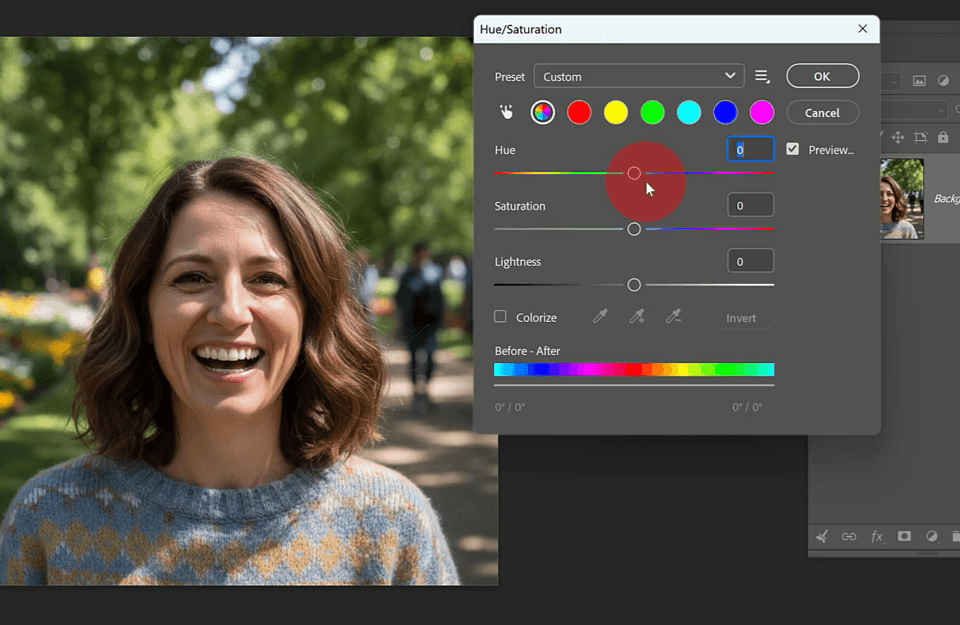Select the Background layer thumbnail
The height and width of the screenshot is (625, 960).
[902, 198]
